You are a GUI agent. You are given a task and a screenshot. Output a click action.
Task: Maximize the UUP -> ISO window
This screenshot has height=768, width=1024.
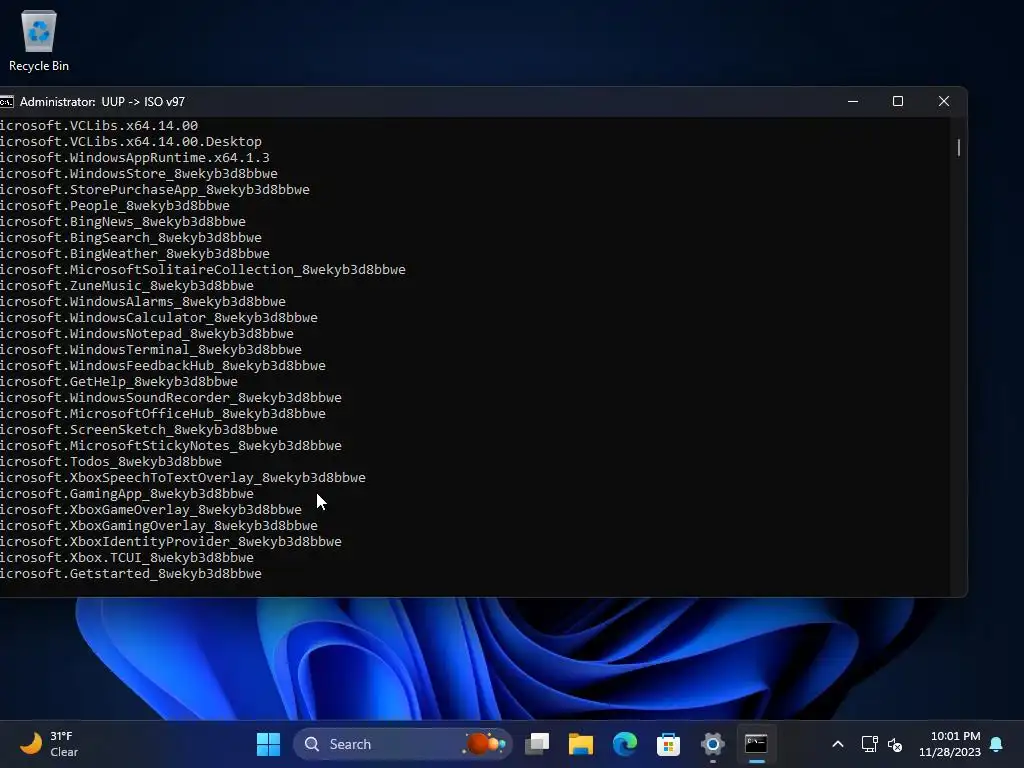(x=898, y=101)
